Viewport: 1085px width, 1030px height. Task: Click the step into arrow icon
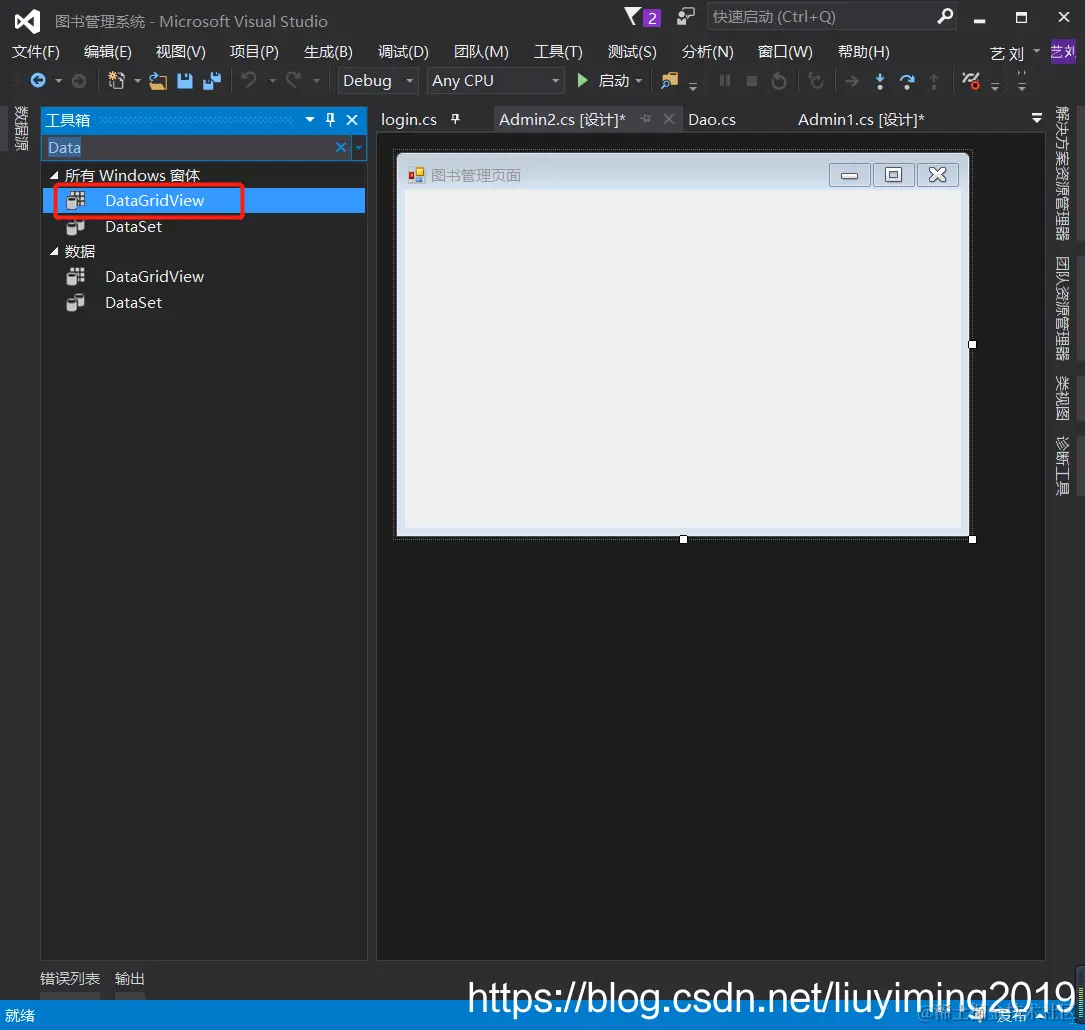pyautogui.click(x=879, y=81)
